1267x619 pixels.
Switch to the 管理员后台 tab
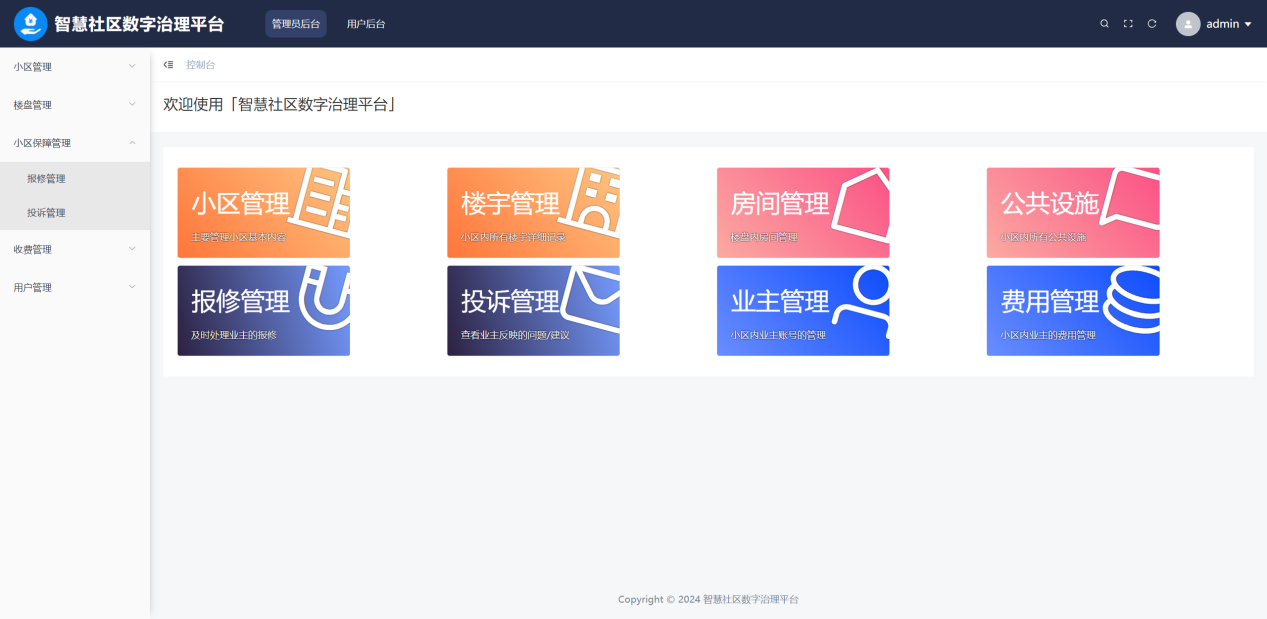(x=295, y=22)
